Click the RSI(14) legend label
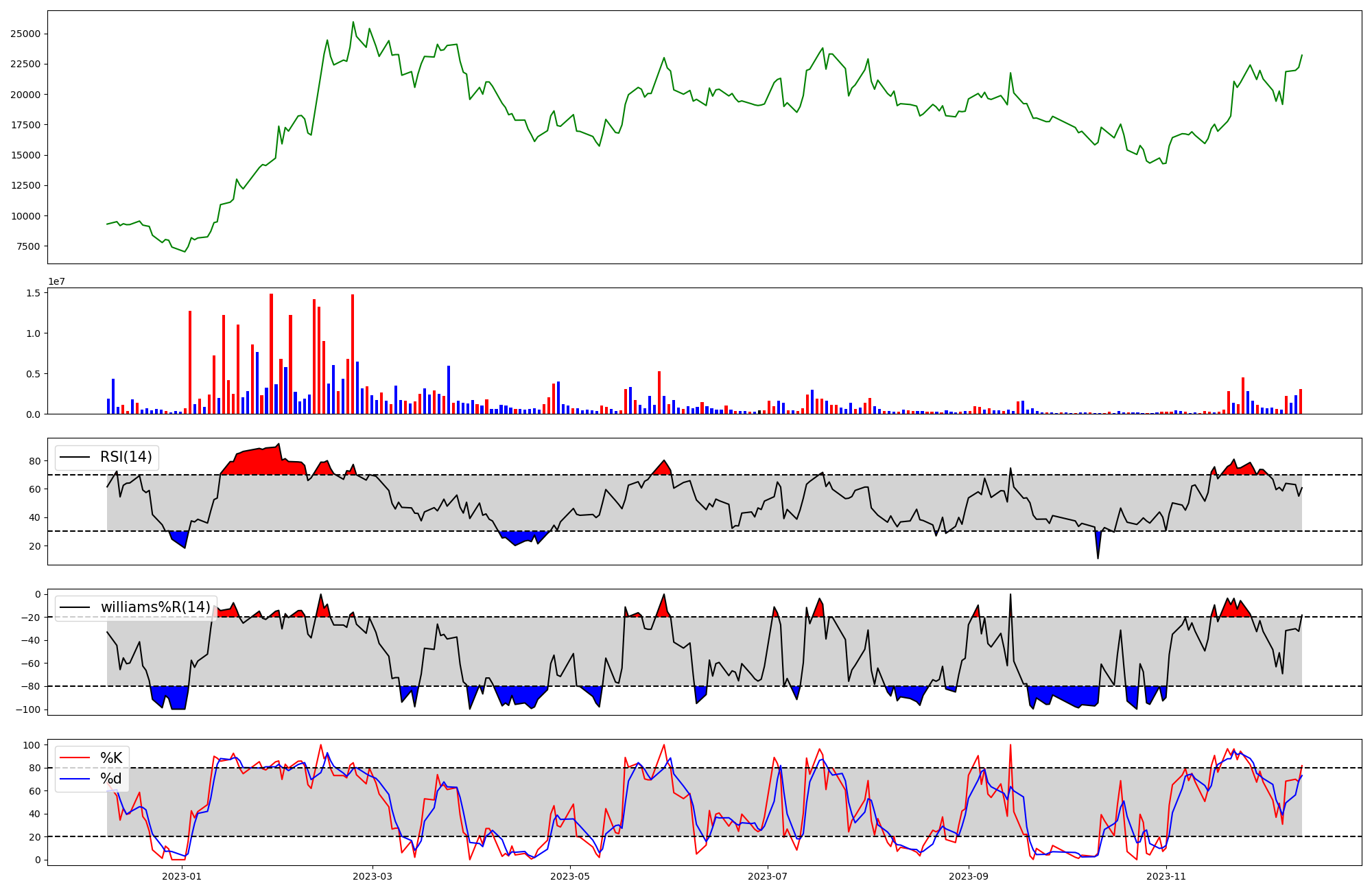This screenshot has width=1372, height=892. point(126,457)
